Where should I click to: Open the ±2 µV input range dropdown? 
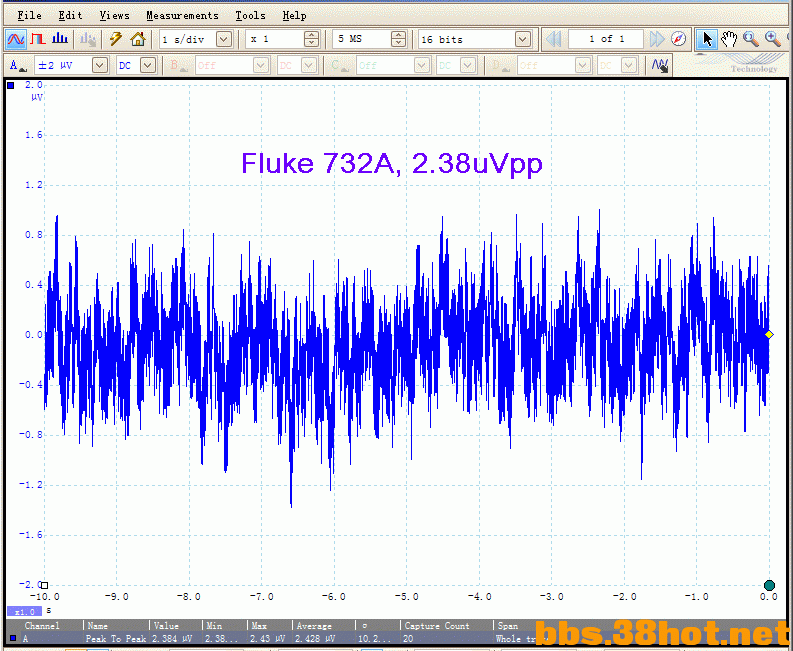click(99, 65)
